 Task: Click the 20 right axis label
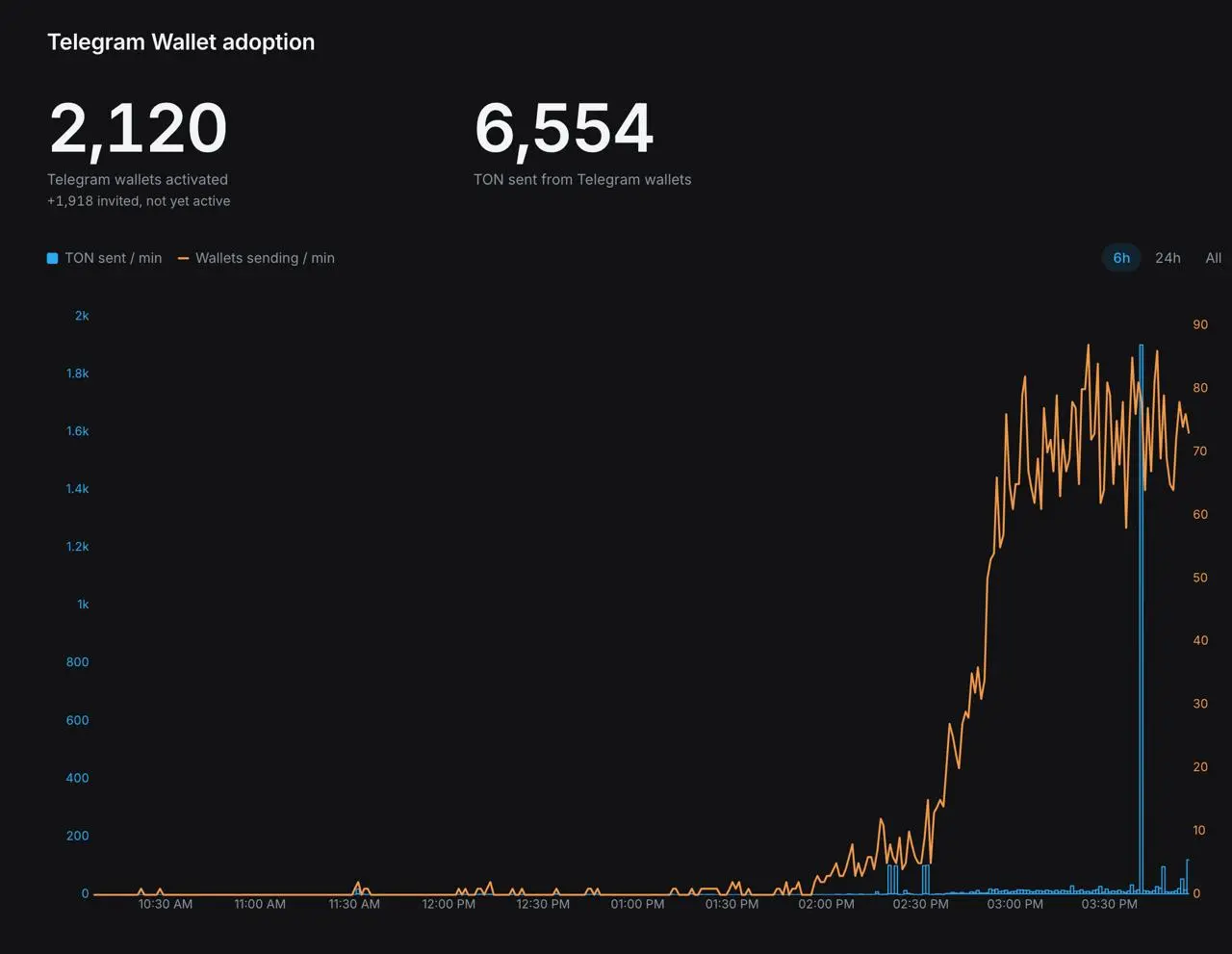point(1200,766)
